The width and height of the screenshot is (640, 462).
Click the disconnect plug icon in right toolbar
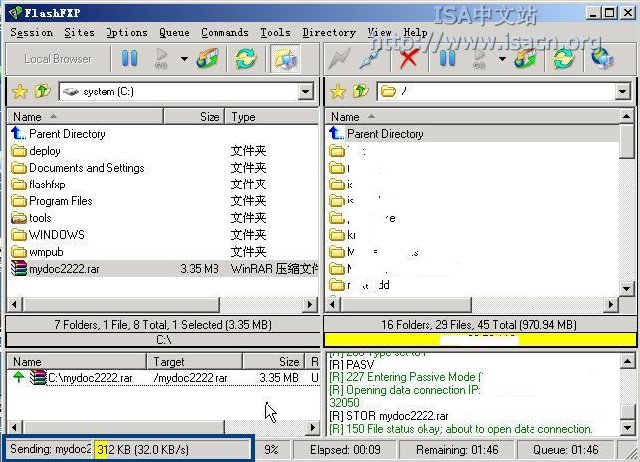coord(373,58)
